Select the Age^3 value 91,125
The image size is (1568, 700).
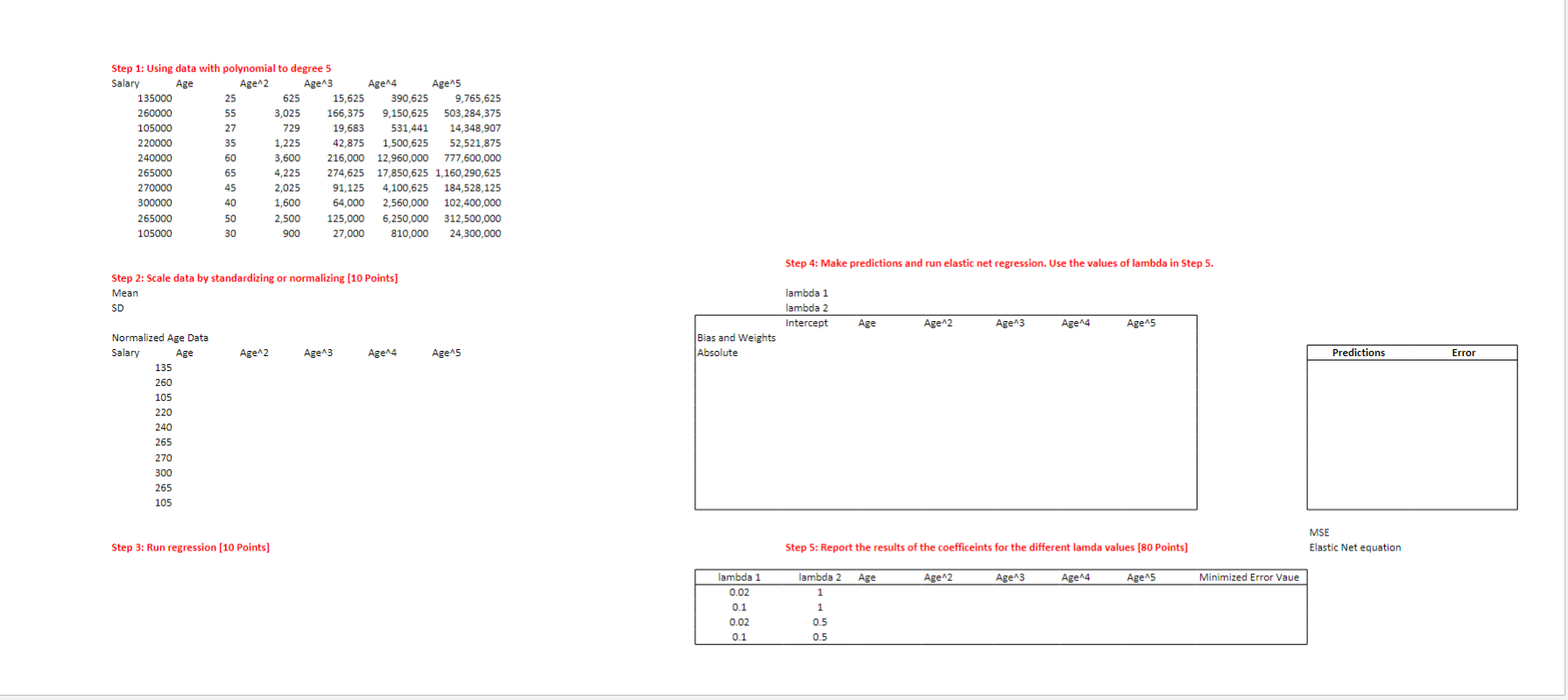348,187
